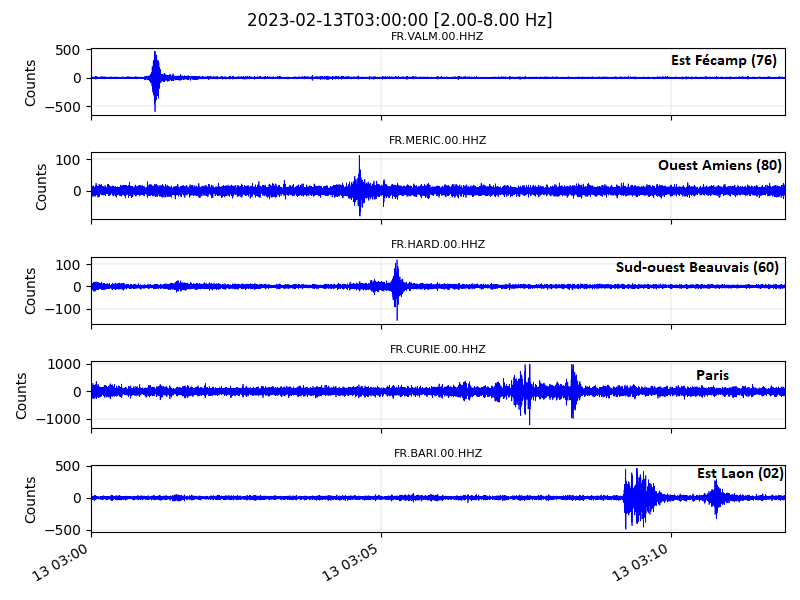This screenshot has height=600, width=800.
Task: Click the smaller second event on BARI trace
Action: [715, 498]
